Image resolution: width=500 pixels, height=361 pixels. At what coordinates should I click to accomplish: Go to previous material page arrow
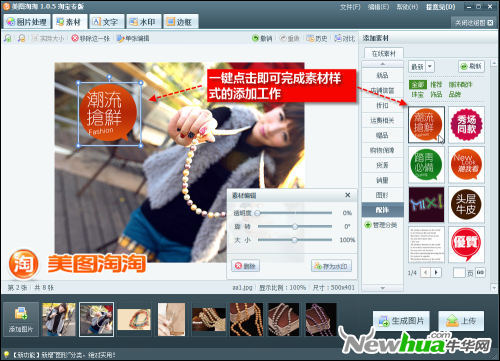click(x=425, y=273)
